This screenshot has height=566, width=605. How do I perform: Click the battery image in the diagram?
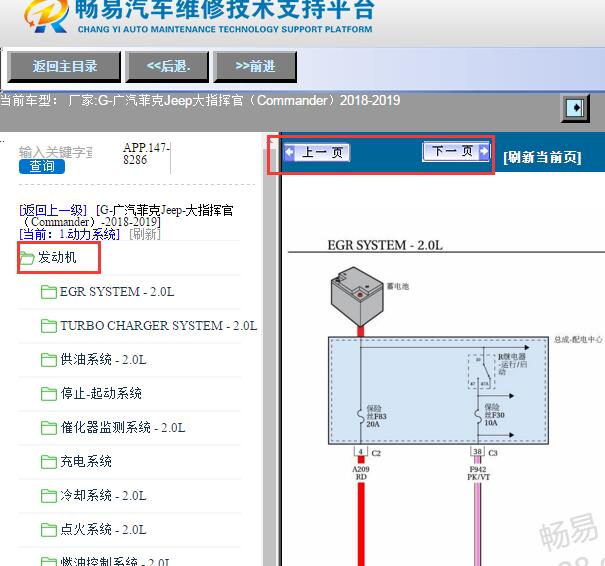[357, 296]
